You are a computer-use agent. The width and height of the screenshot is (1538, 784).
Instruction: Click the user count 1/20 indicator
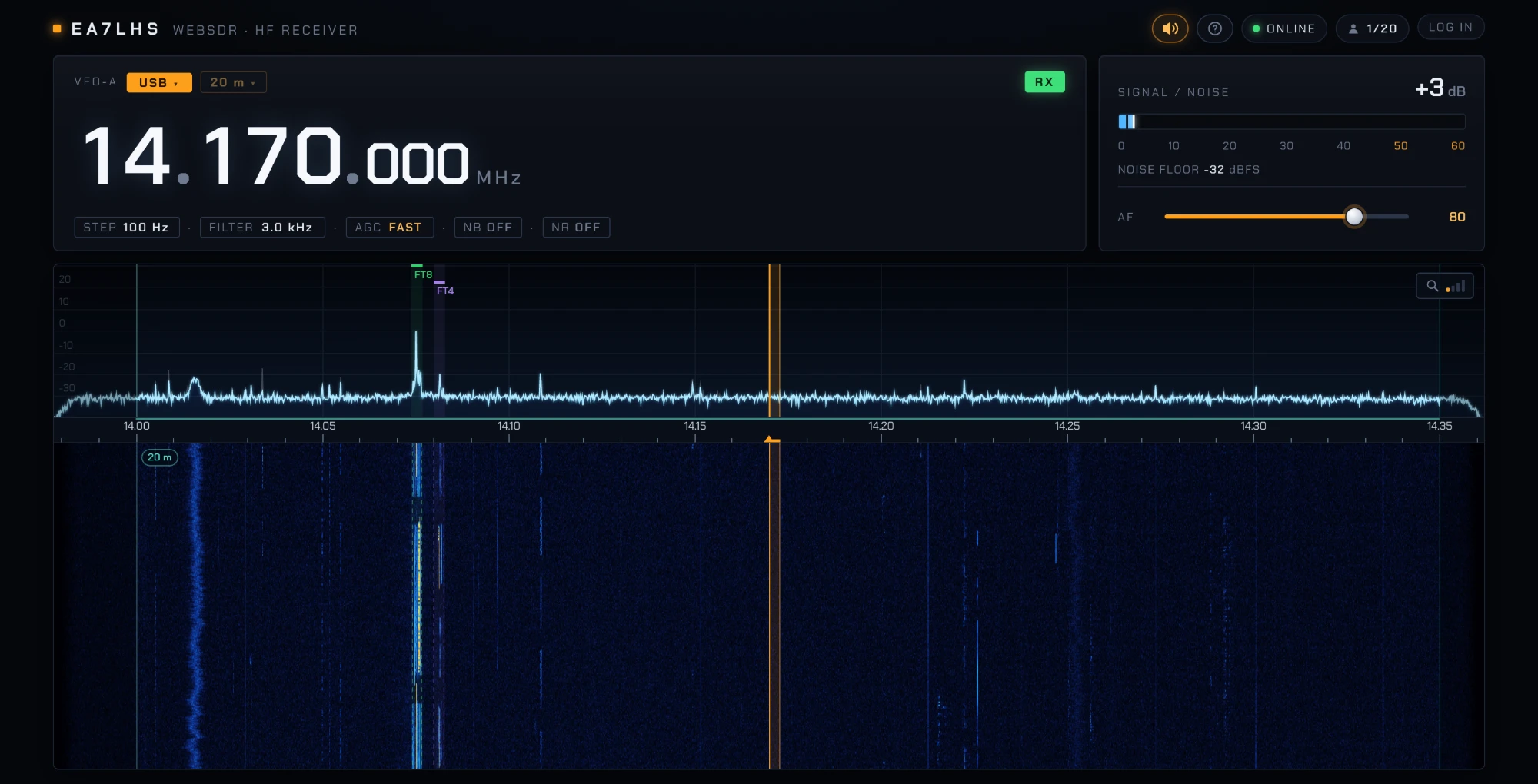[x=1372, y=28]
